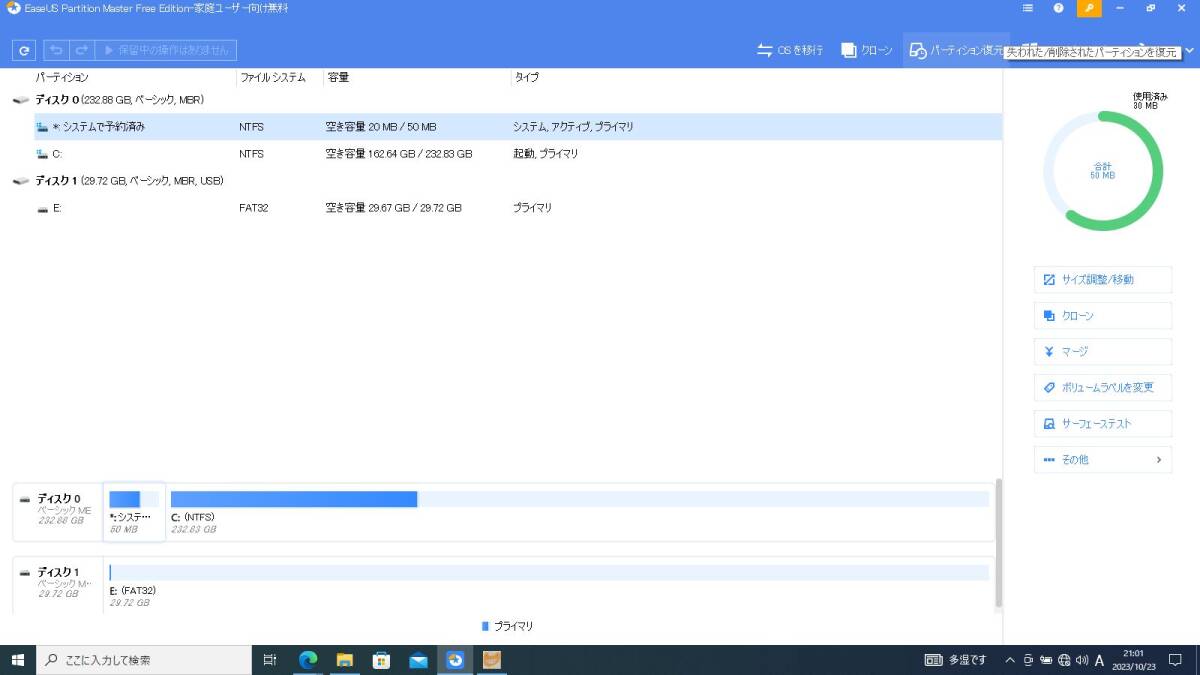1200x675 pixels.
Task: Click the orange key activation icon
Action: [x=1089, y=8]
